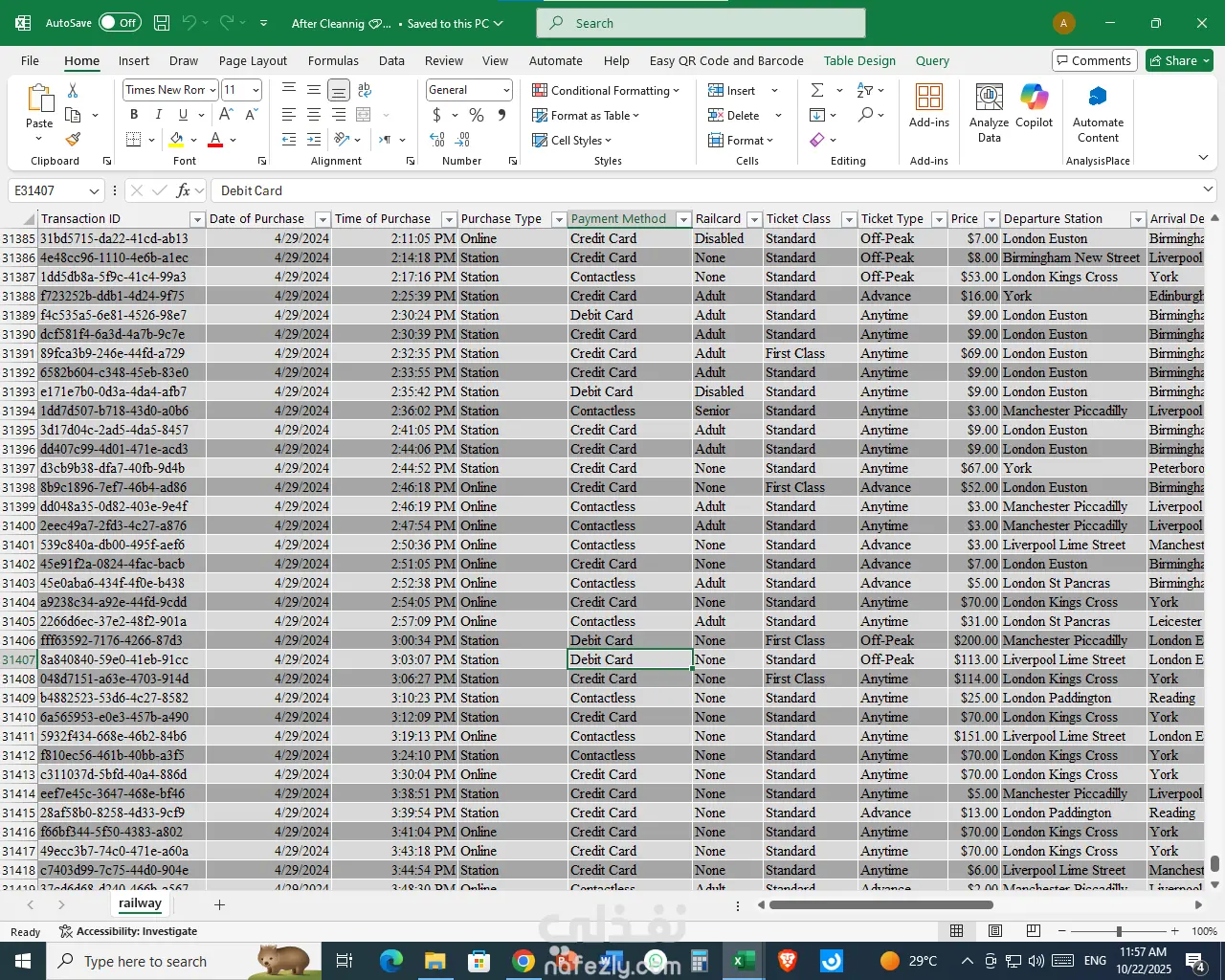Click the Format Painter brush icon
This screenshot has width=1225, height=980.
(73, 140)
